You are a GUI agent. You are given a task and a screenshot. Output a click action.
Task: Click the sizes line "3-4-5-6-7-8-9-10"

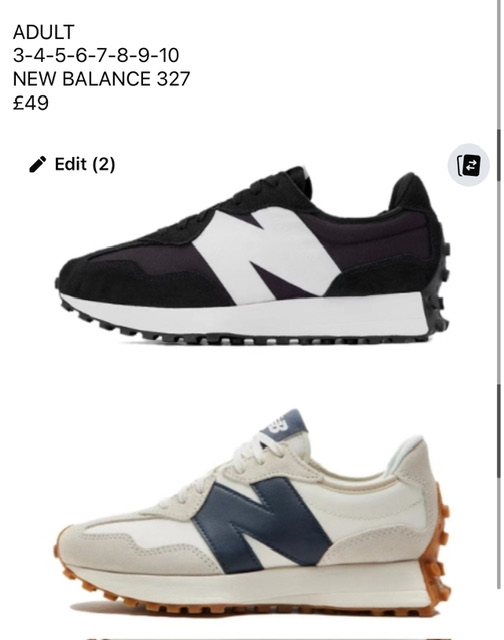click(96, 55)
